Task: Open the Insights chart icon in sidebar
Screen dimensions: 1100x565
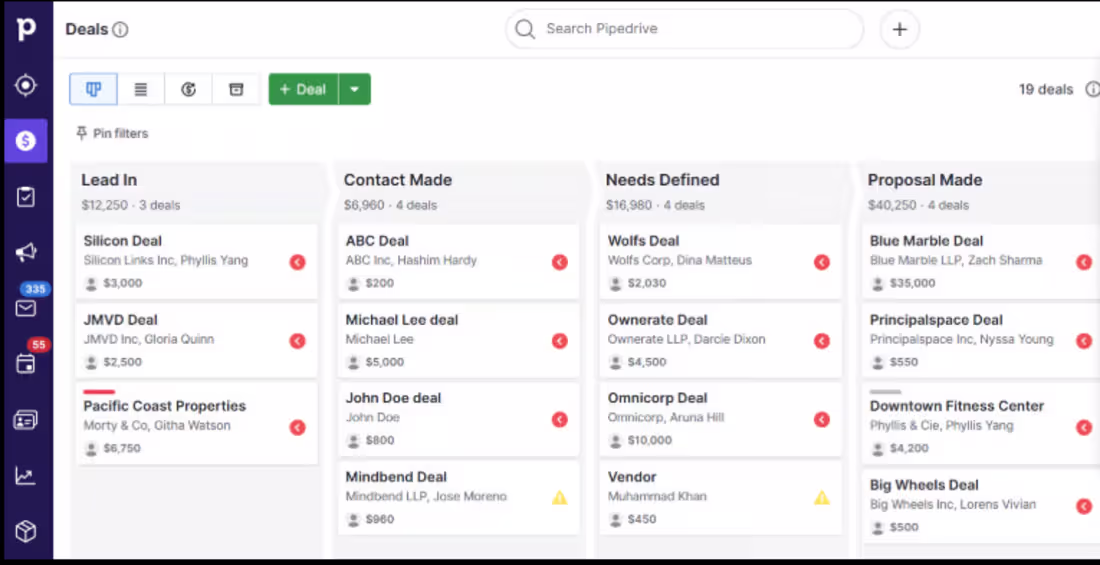Action: point(25,476)
